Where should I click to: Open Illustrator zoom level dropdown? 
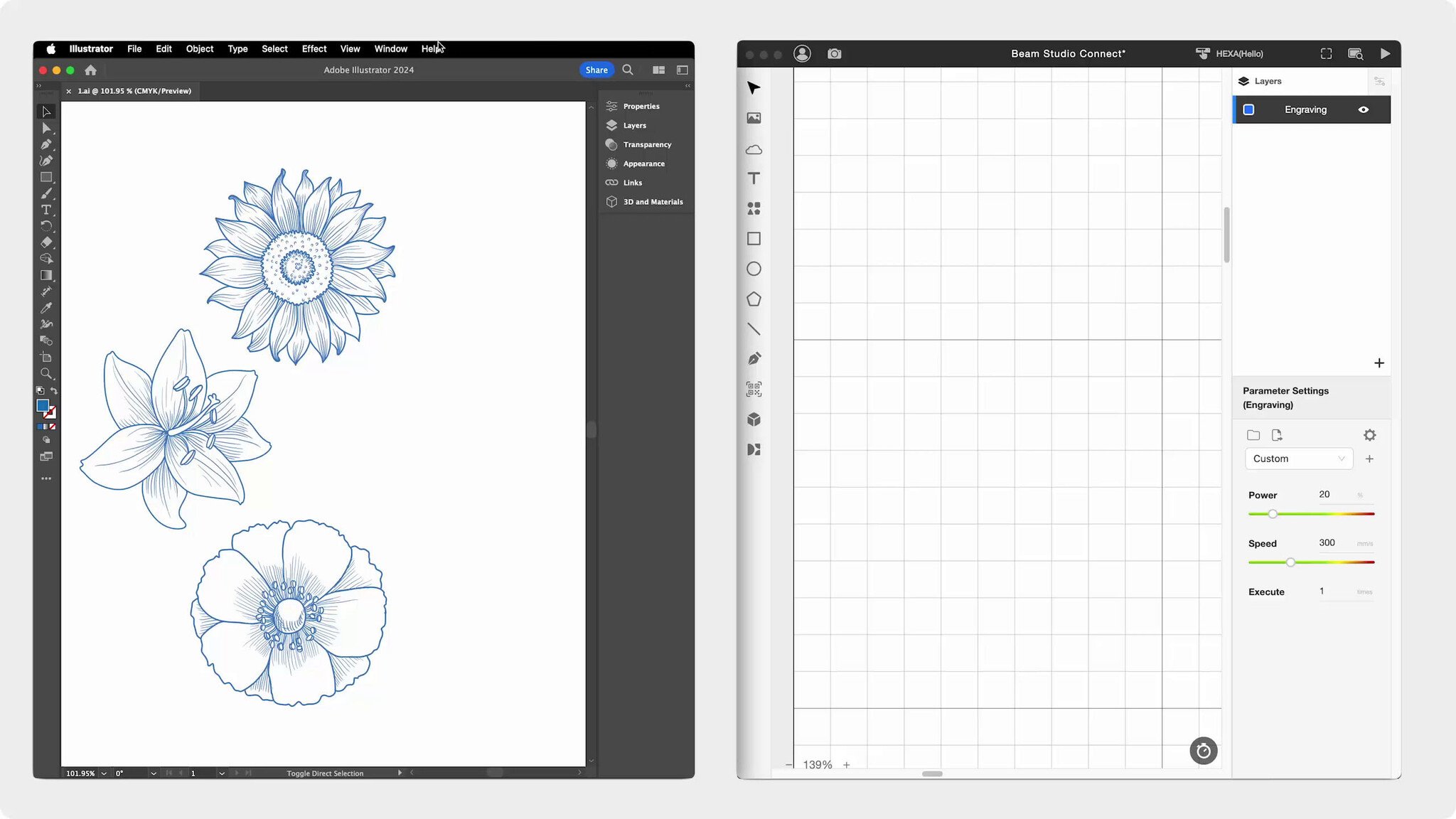click(x=104, y=773)
